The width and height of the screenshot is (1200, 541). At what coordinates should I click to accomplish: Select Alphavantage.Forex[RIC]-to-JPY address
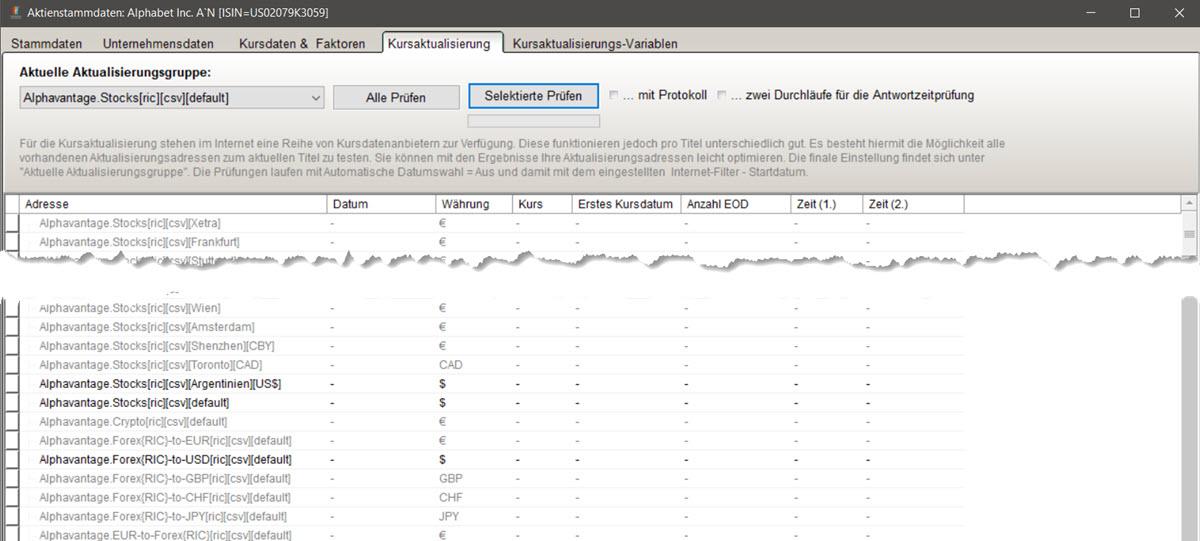(x=163, y=517)
